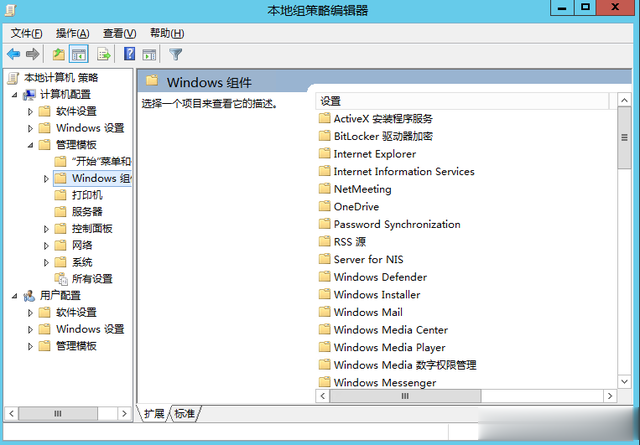Switch to the 扩展 tab
640x445 pixels.
[154, 414]
